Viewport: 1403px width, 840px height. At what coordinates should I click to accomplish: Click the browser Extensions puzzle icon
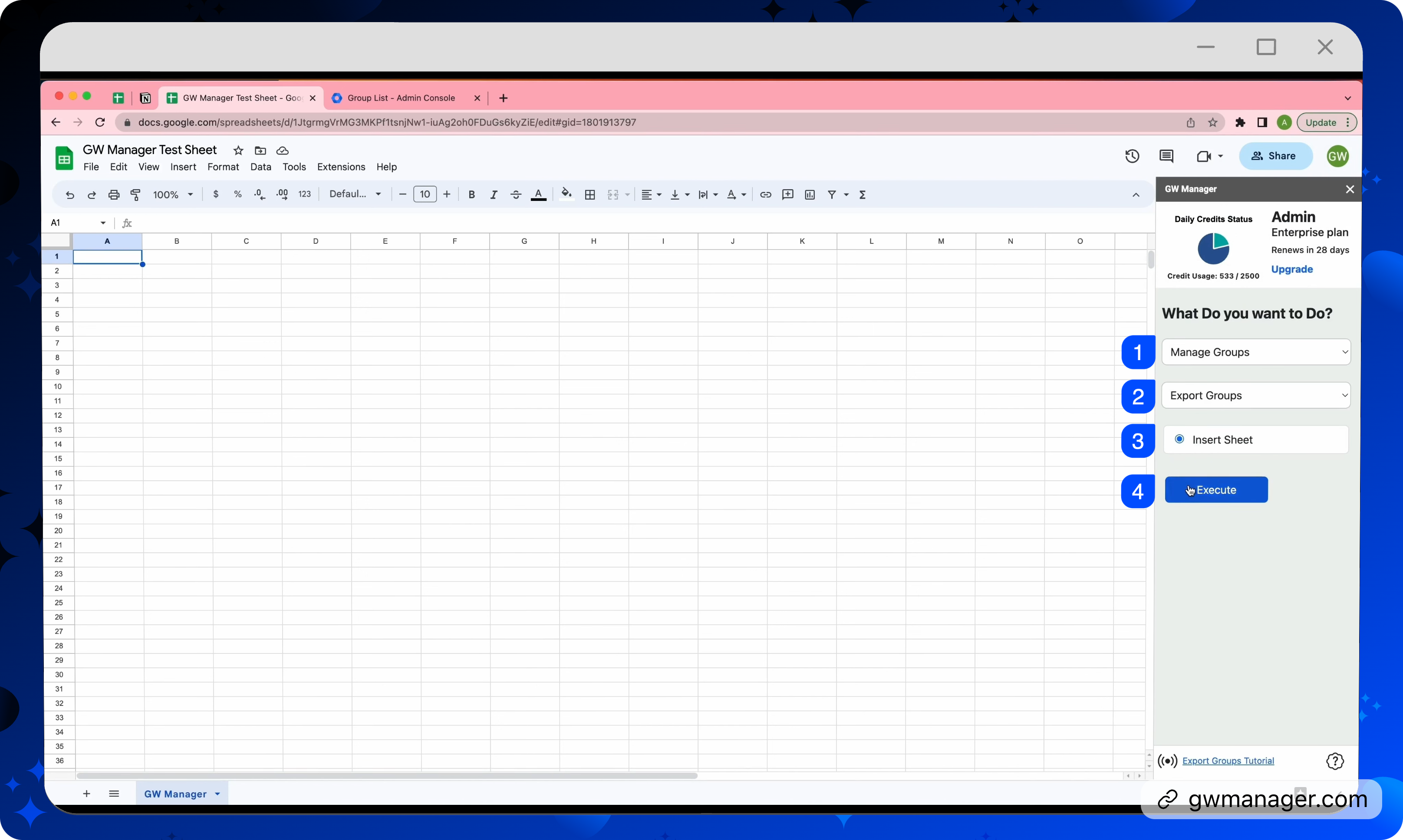point(1240,122)
